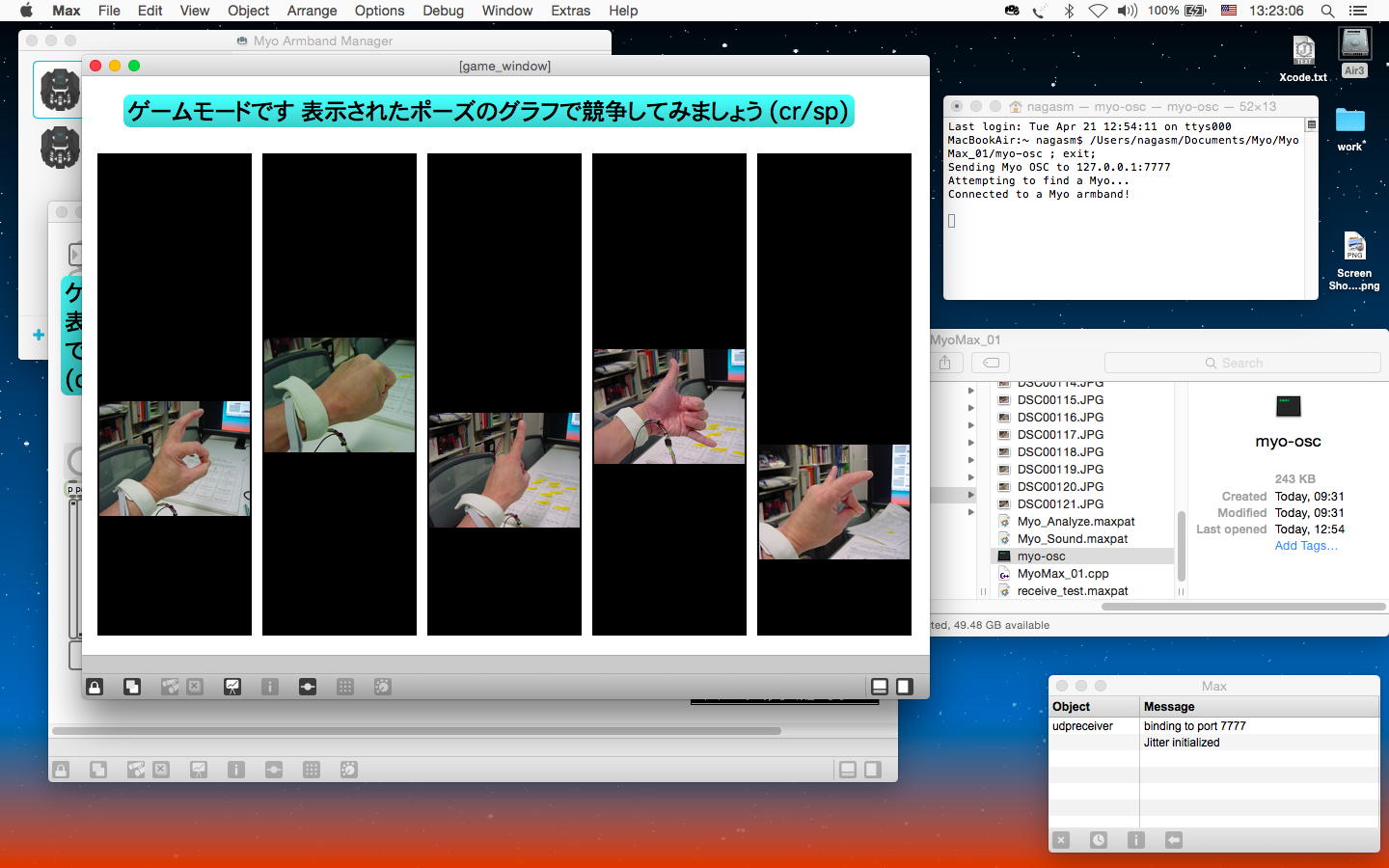
Task: Click presentation icon in the background patcher toolbar
Action: (199, 770)
